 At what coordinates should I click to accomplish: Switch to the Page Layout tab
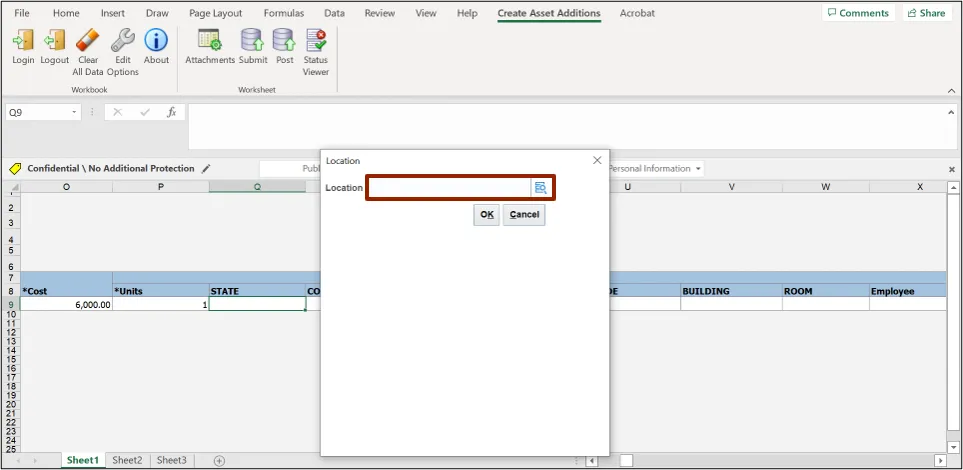[x=216, y=13]
